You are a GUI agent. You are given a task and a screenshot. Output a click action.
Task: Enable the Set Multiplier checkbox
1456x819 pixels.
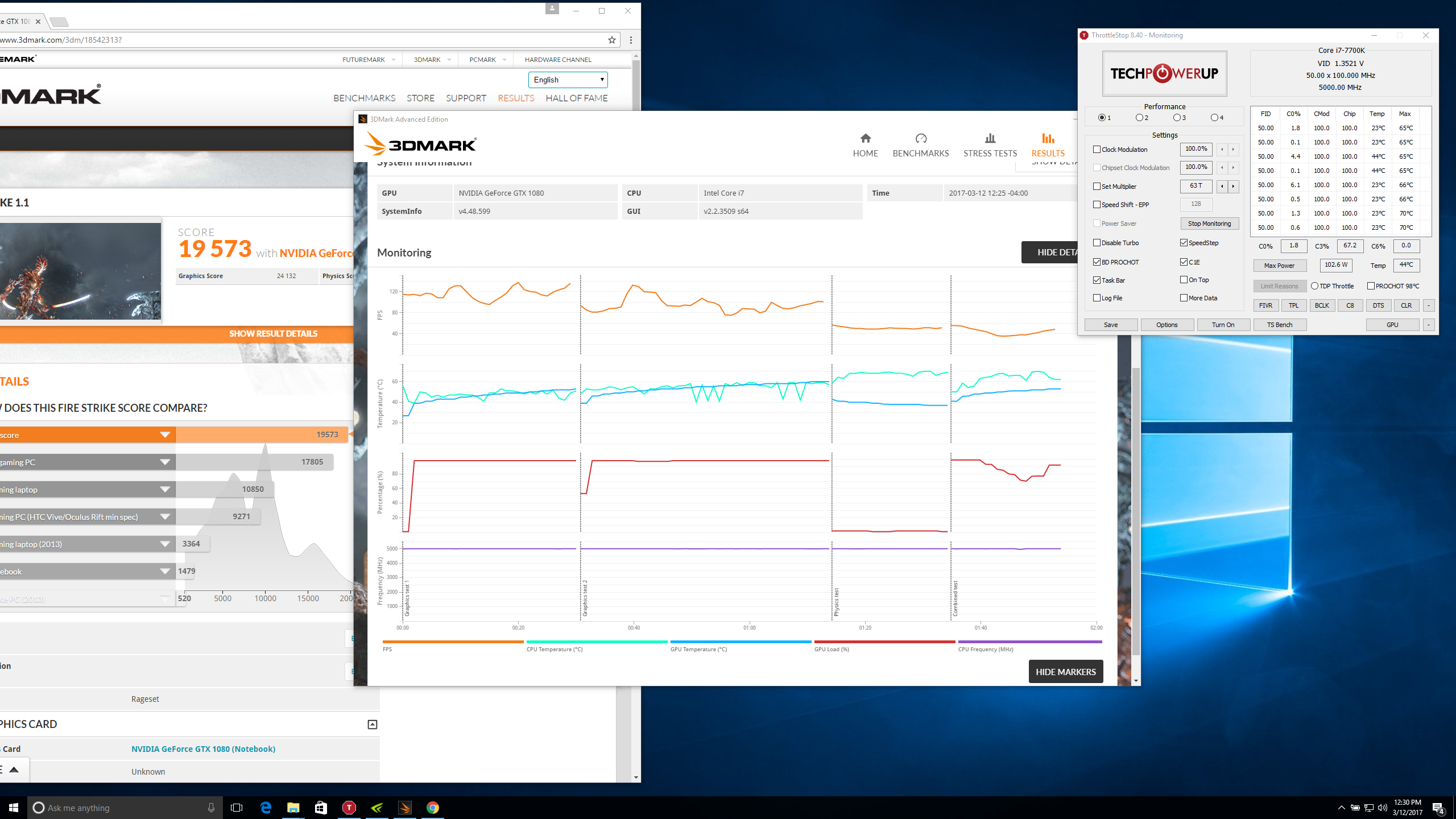pos(1097,187)
